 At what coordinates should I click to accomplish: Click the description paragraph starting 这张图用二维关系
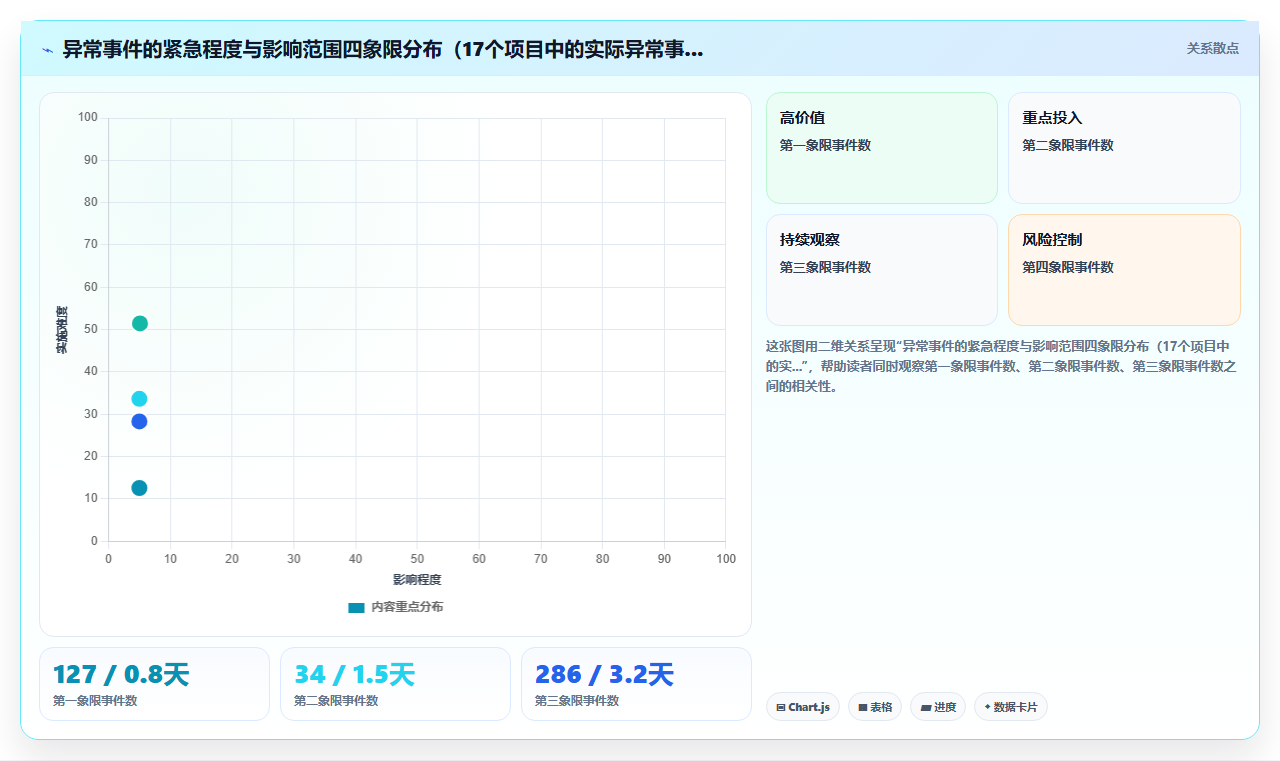coord(1001,366)
